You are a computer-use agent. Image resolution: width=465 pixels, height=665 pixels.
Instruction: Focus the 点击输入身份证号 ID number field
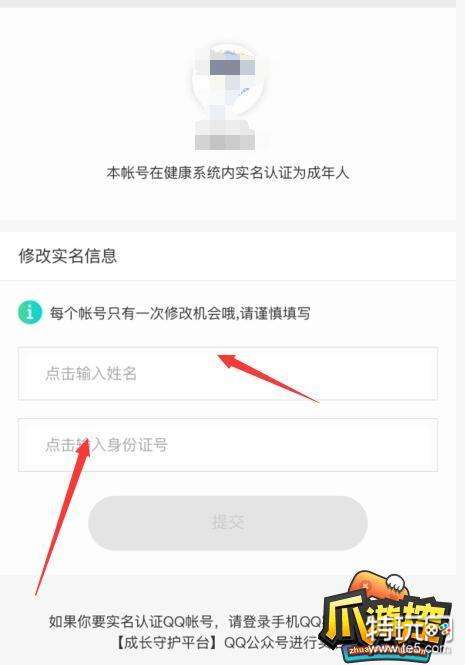228,445
